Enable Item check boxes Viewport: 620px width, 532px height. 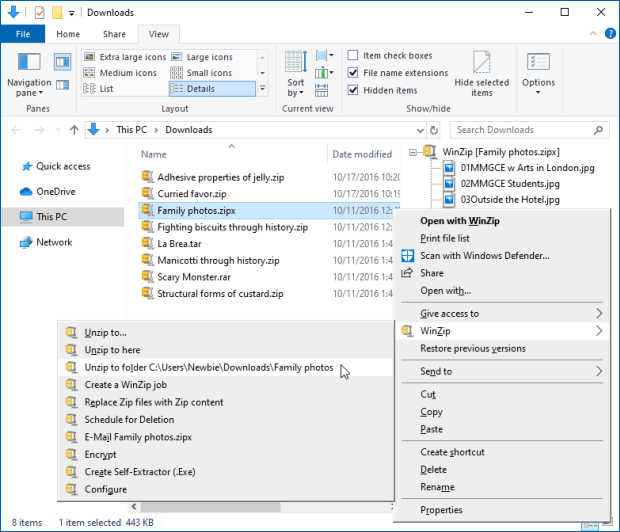point(353,55)
